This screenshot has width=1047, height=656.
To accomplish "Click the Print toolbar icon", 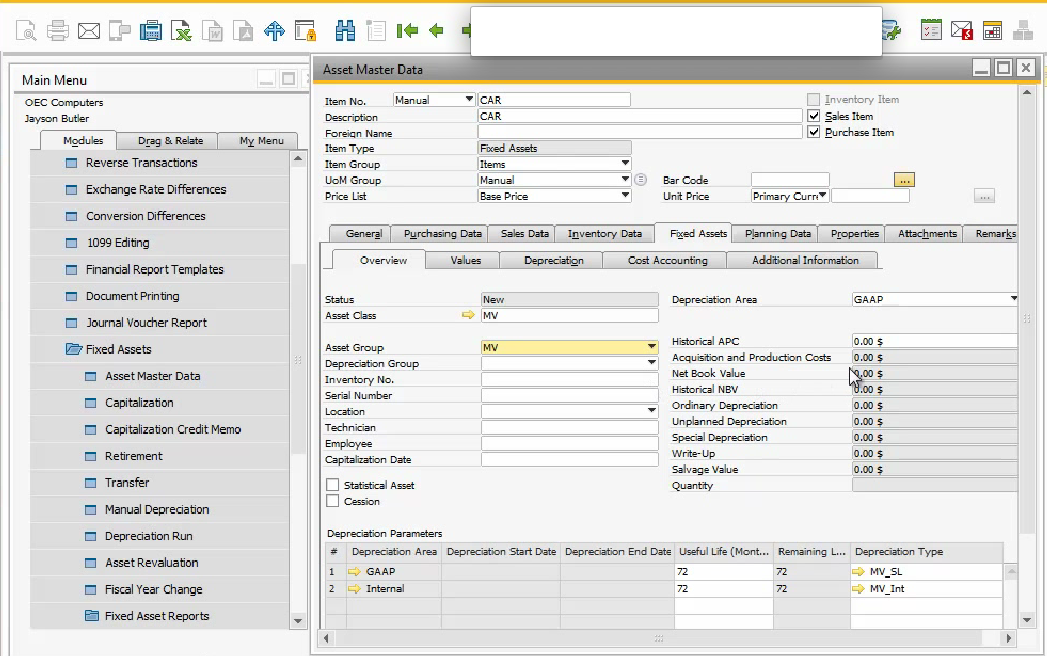I will 58,30.
